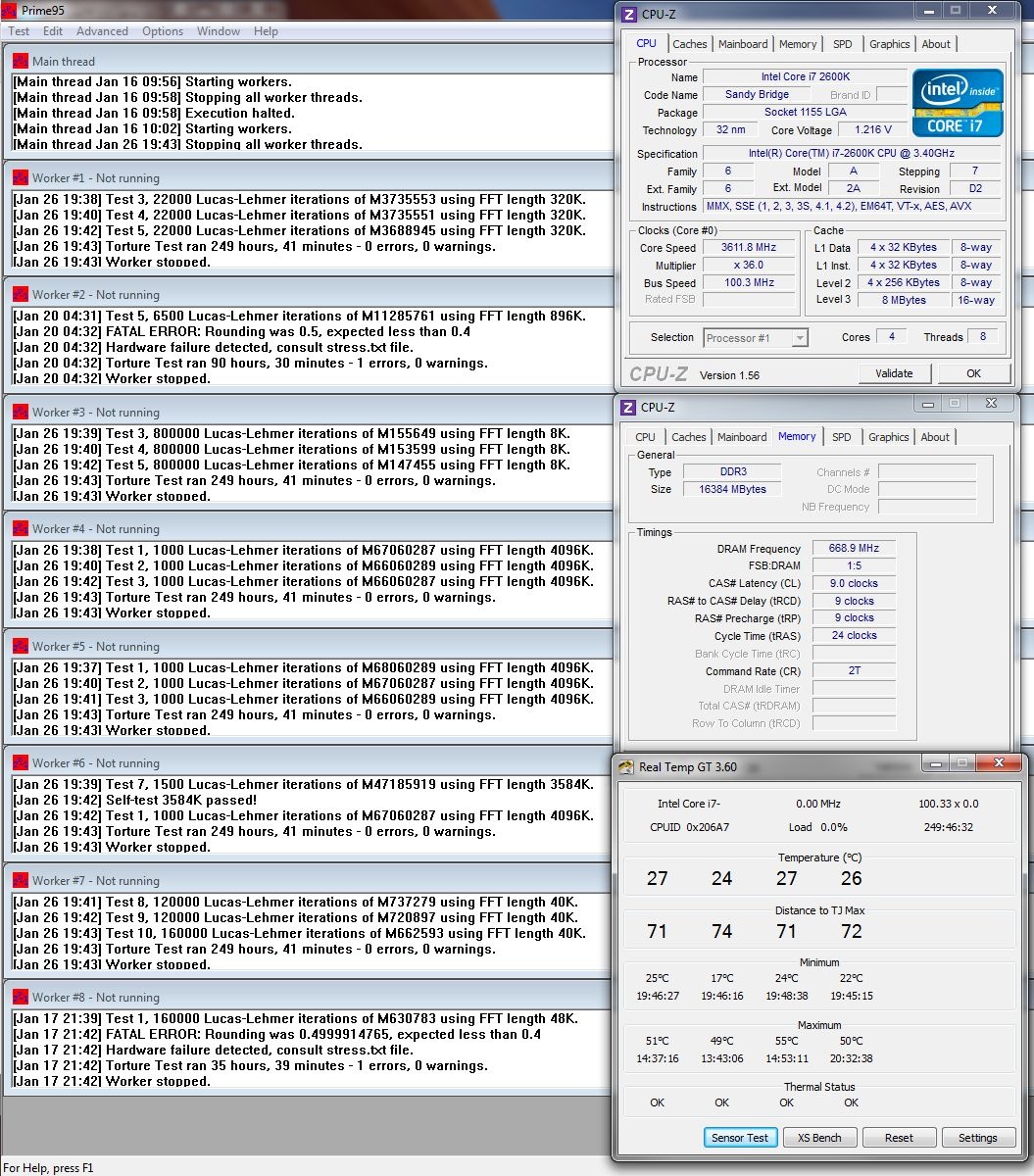Open the Processor #1 selection dropdown
Viewport: 1034px width, 1176px height.
coord(756,338)
